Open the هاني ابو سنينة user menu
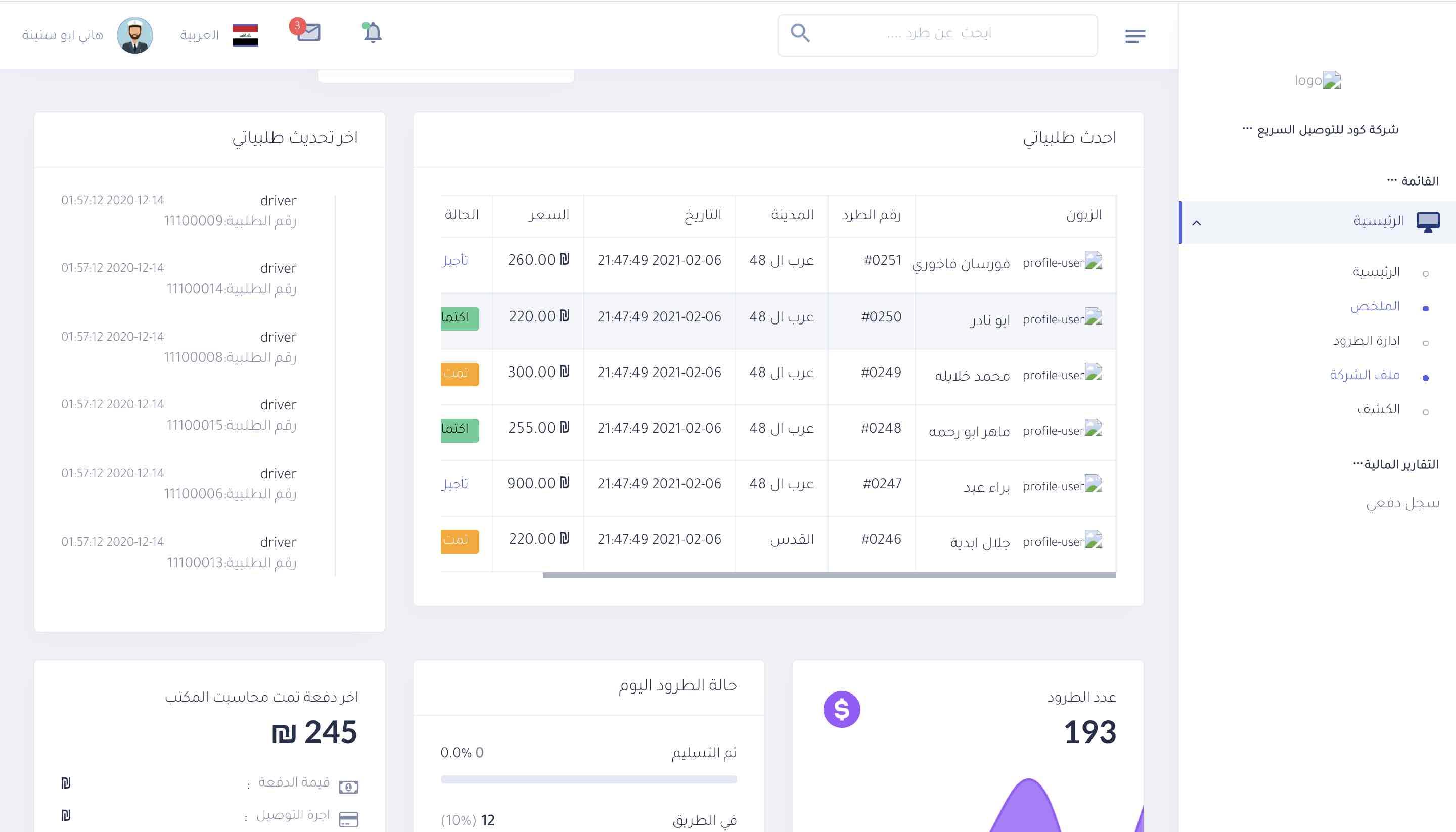Screen dimensions: 1456x832 [63, 35]
